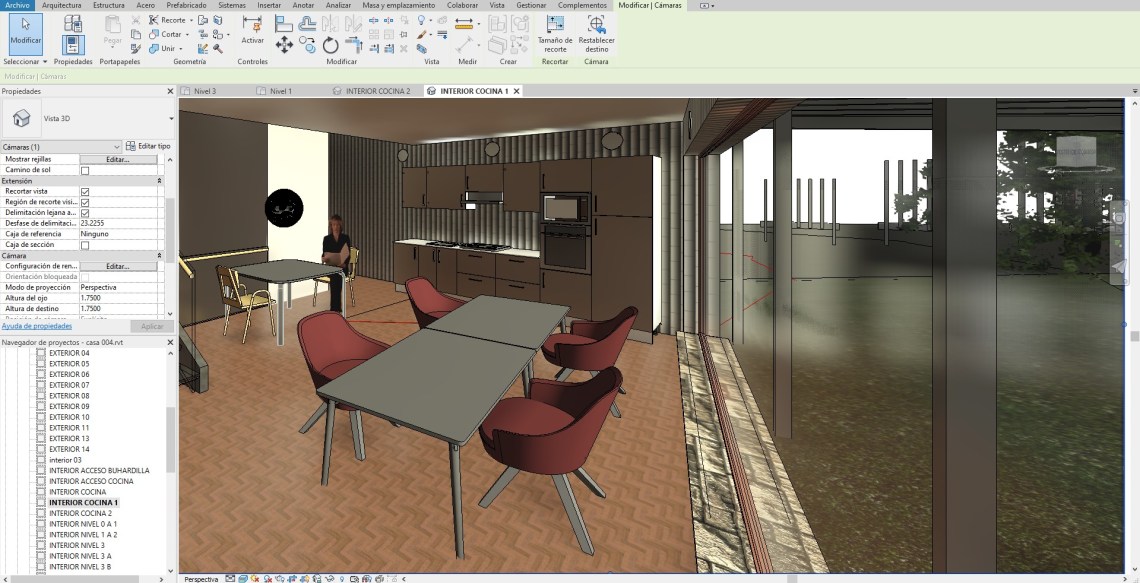The width and height of the screenshot is (1140, 583).
Task: Select INTERIOR ACCESO COCINA in project browser
Action: tap(91, 481)
